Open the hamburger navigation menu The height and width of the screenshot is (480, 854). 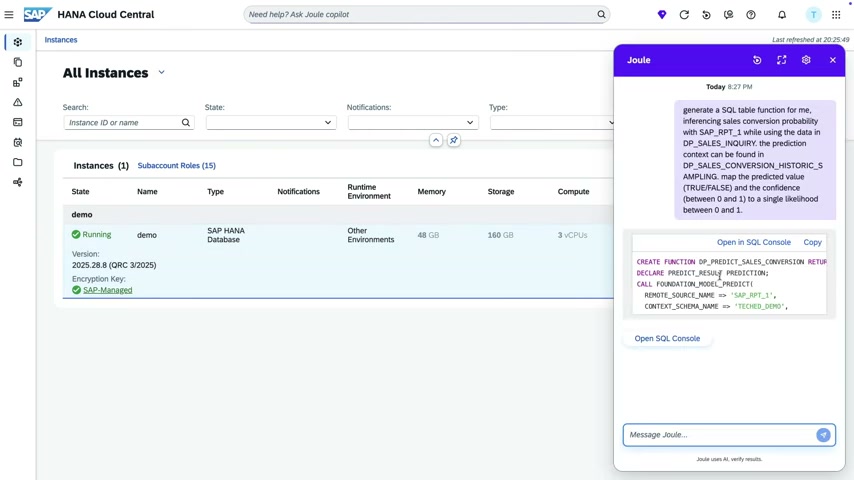(x=9, y=15)
